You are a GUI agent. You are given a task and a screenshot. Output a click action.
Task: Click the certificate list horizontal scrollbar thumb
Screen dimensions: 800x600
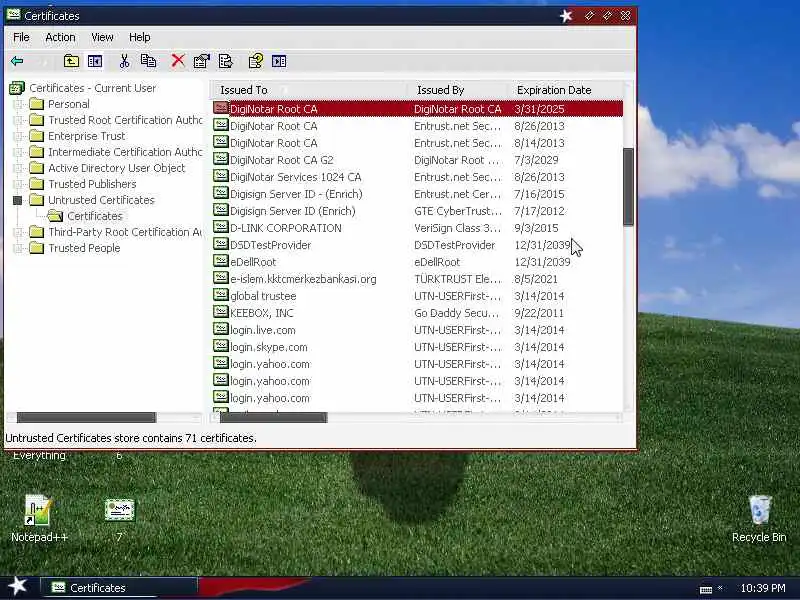coord(273,417)
